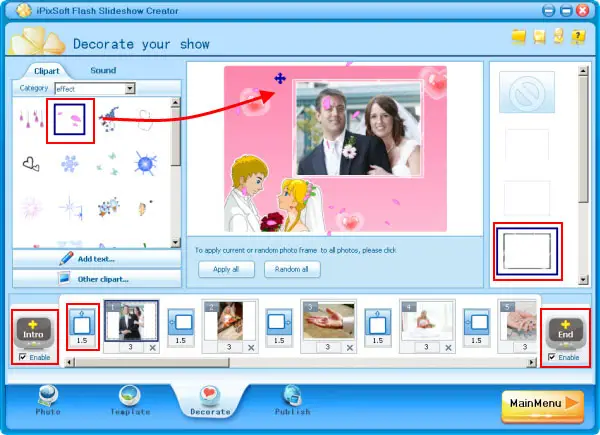Remove slide 2 with its X button
600x435 pixels.
tap(251, 347)
